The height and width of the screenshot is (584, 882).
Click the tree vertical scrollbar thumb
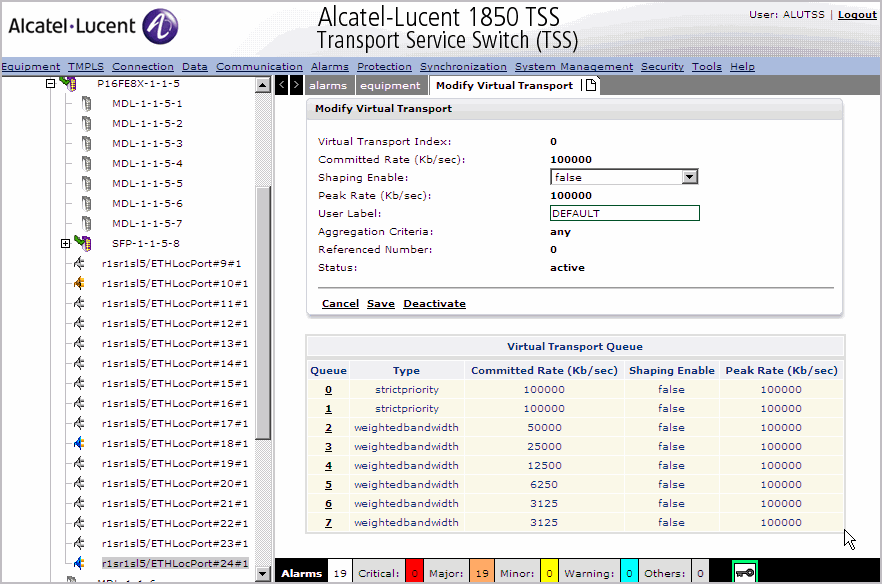click(263, 313)
